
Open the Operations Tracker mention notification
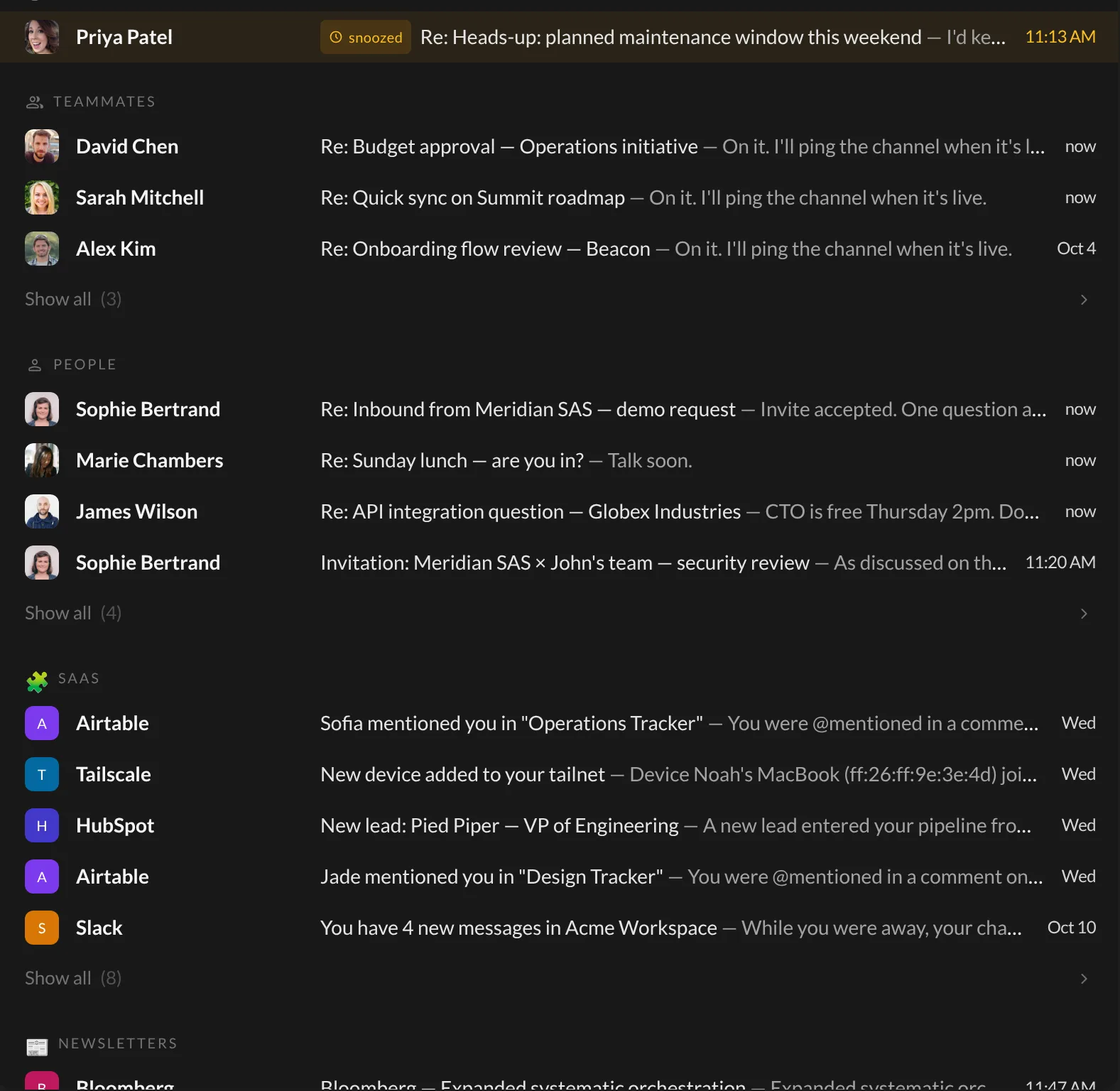560,723
